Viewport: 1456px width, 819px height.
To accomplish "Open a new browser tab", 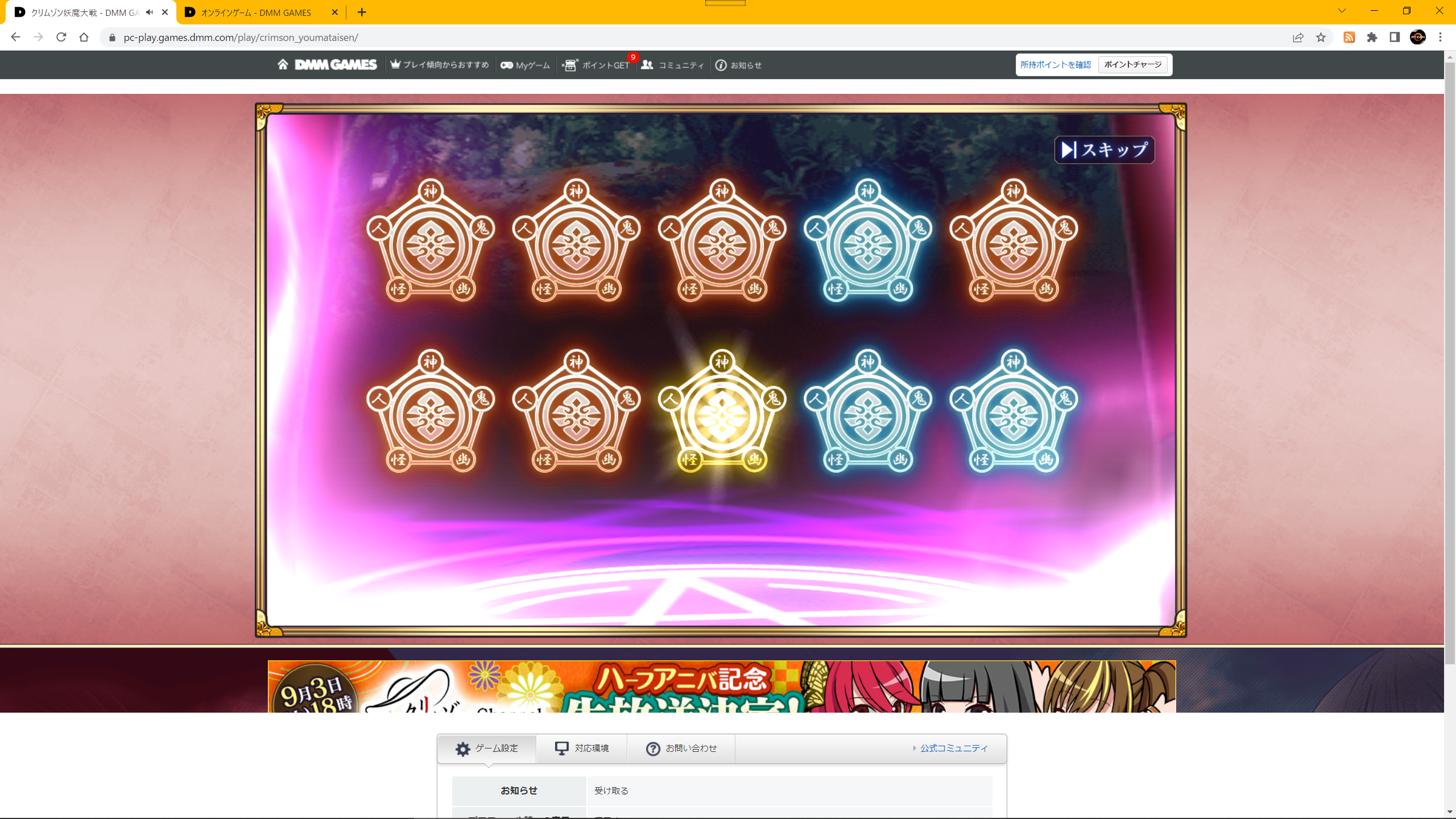I will 362,12.
